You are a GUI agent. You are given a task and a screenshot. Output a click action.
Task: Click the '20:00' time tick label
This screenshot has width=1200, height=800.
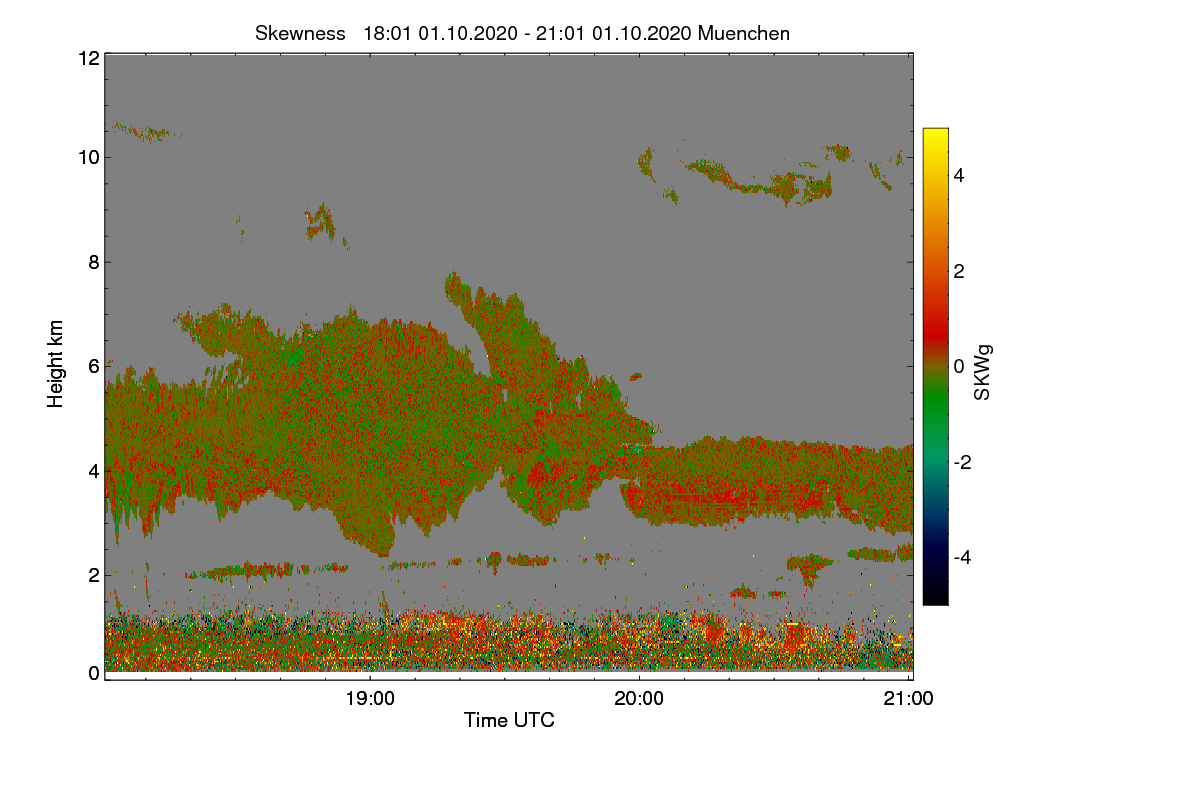(x=640, y=699)
